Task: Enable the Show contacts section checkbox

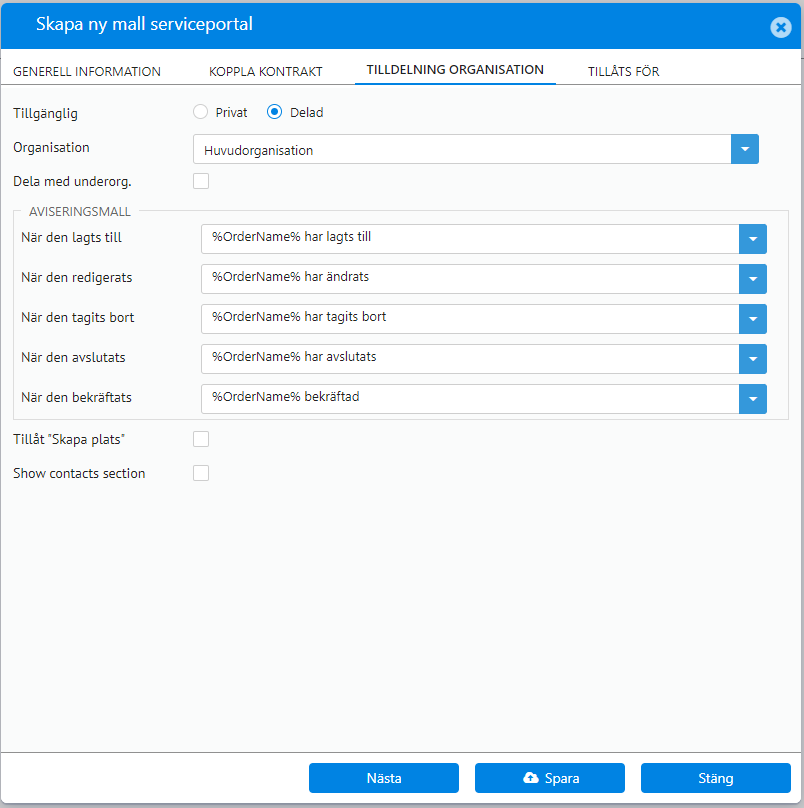Action: (201, 473)
